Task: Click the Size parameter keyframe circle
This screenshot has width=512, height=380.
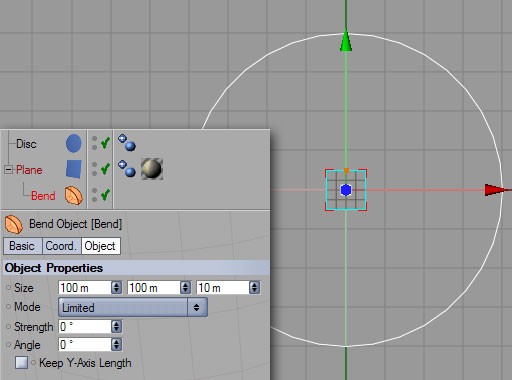Action: [9, 288]
